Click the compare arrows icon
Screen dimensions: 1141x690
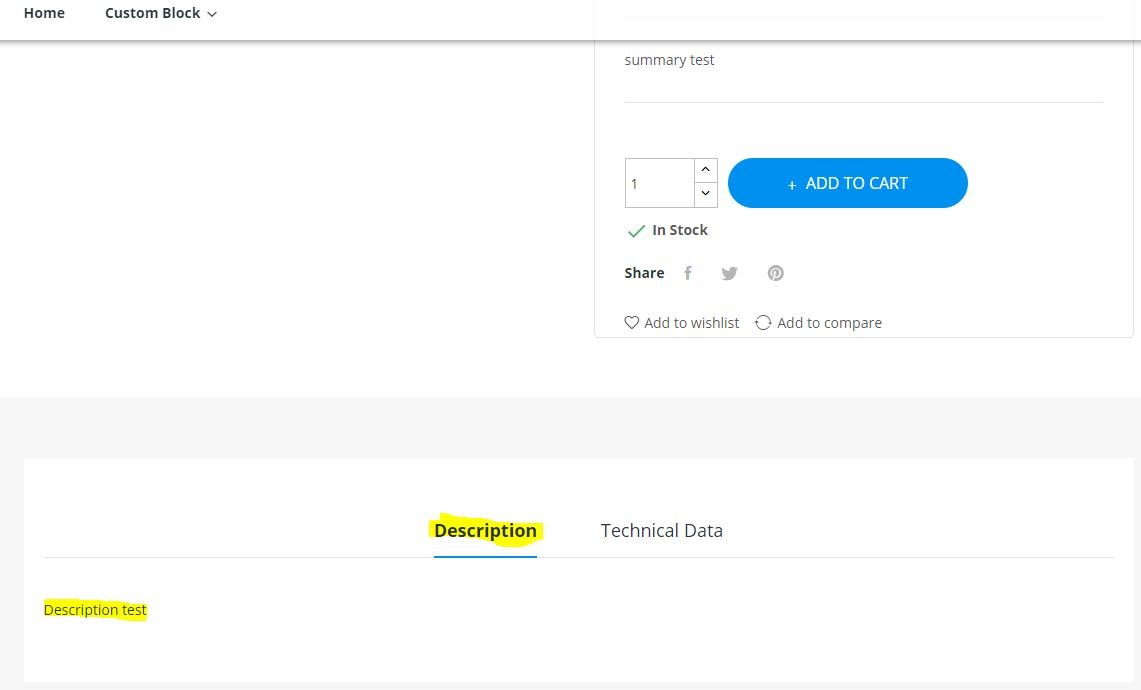point(763,322)
